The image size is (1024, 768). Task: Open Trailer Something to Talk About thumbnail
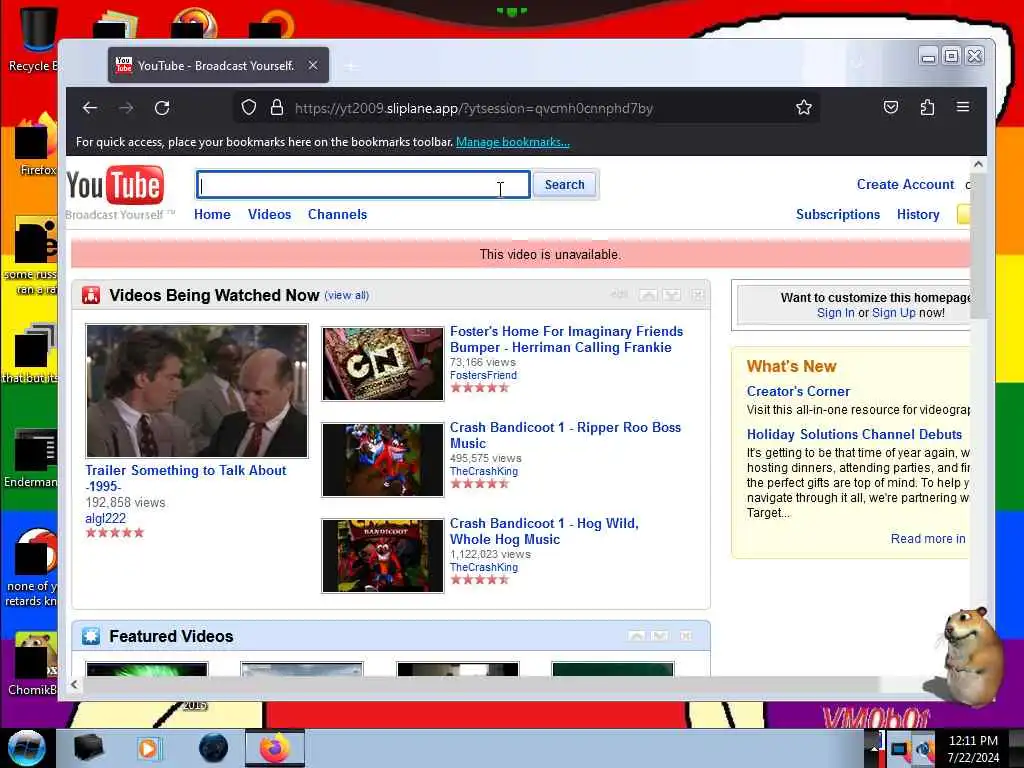coord(197,391)
